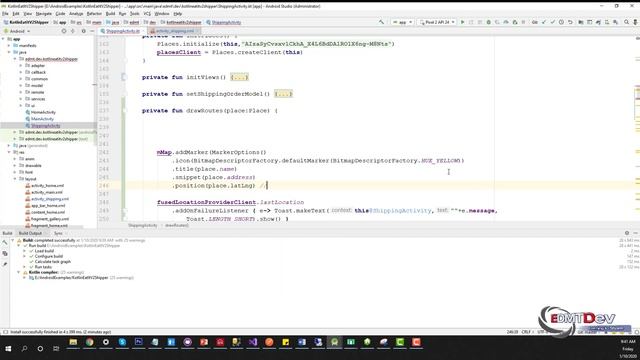This screenshot has width=640, height=360.
Task: Select the ShippingActivity.kt editor tab
Action: (122, 31)
